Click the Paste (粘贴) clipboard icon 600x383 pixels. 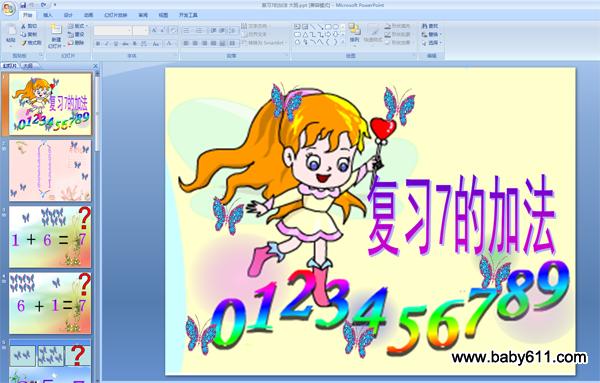click(x=11, y=35)
